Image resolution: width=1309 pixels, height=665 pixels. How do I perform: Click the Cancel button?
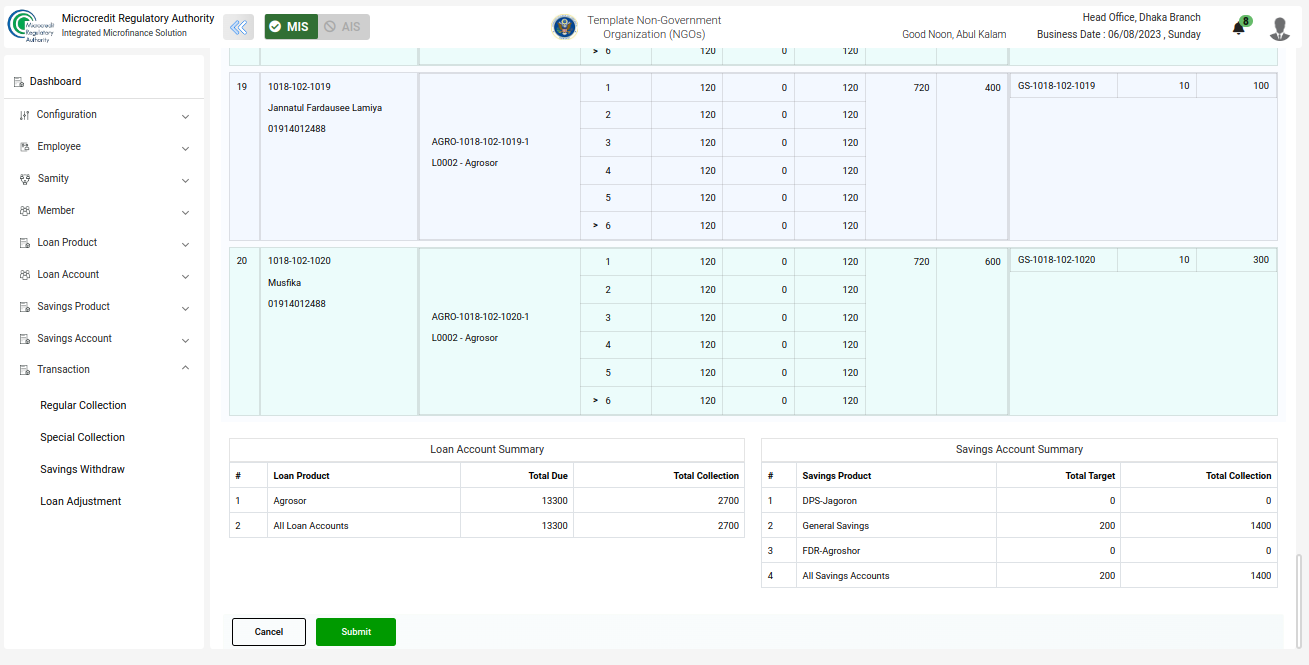269,632
